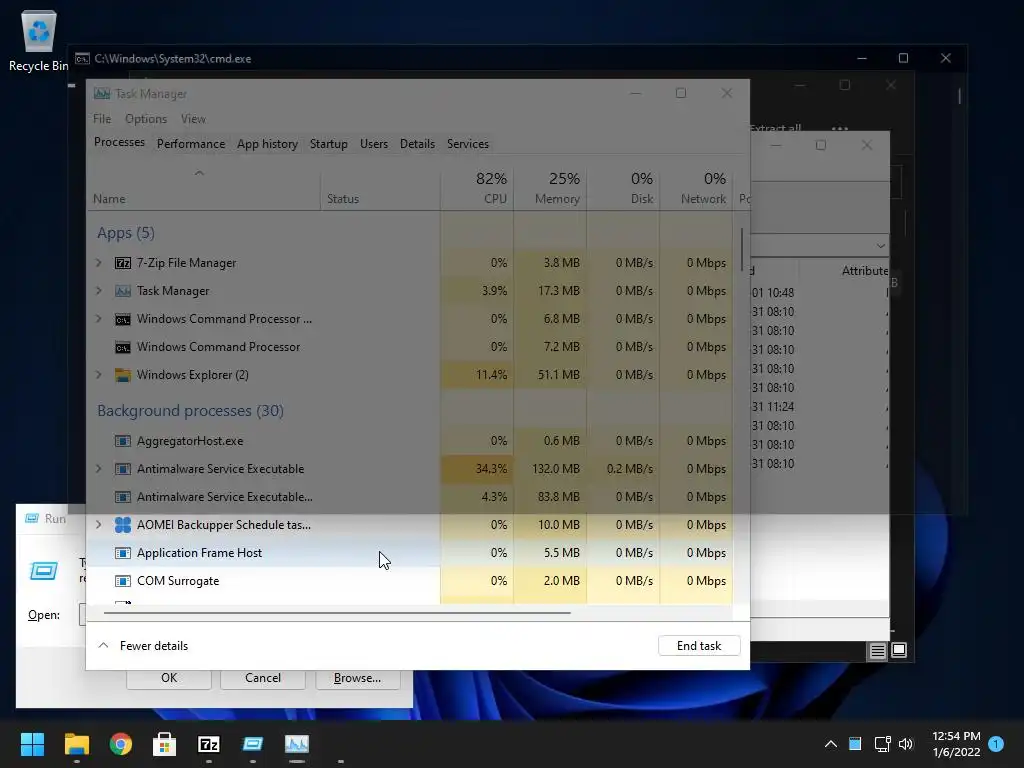
Task: Click the Task Manager title bar icon
Action: (x=102, y=93)
